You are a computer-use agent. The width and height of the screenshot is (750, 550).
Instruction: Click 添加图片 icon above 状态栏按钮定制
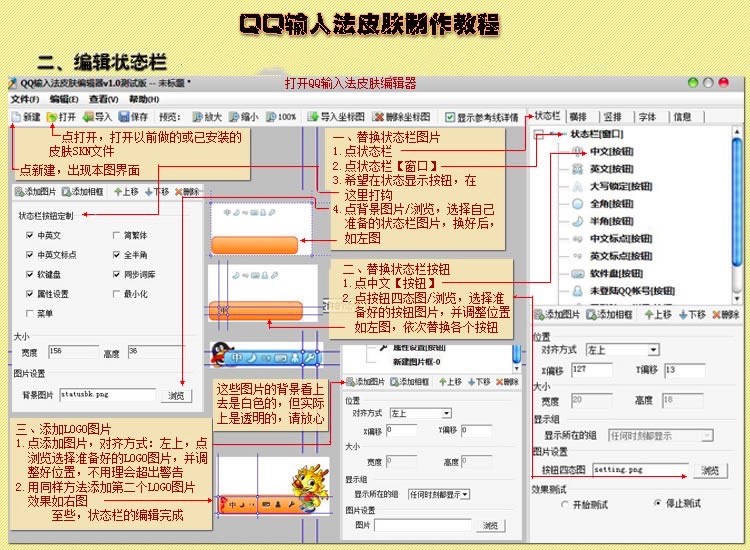tap(20, 192)
